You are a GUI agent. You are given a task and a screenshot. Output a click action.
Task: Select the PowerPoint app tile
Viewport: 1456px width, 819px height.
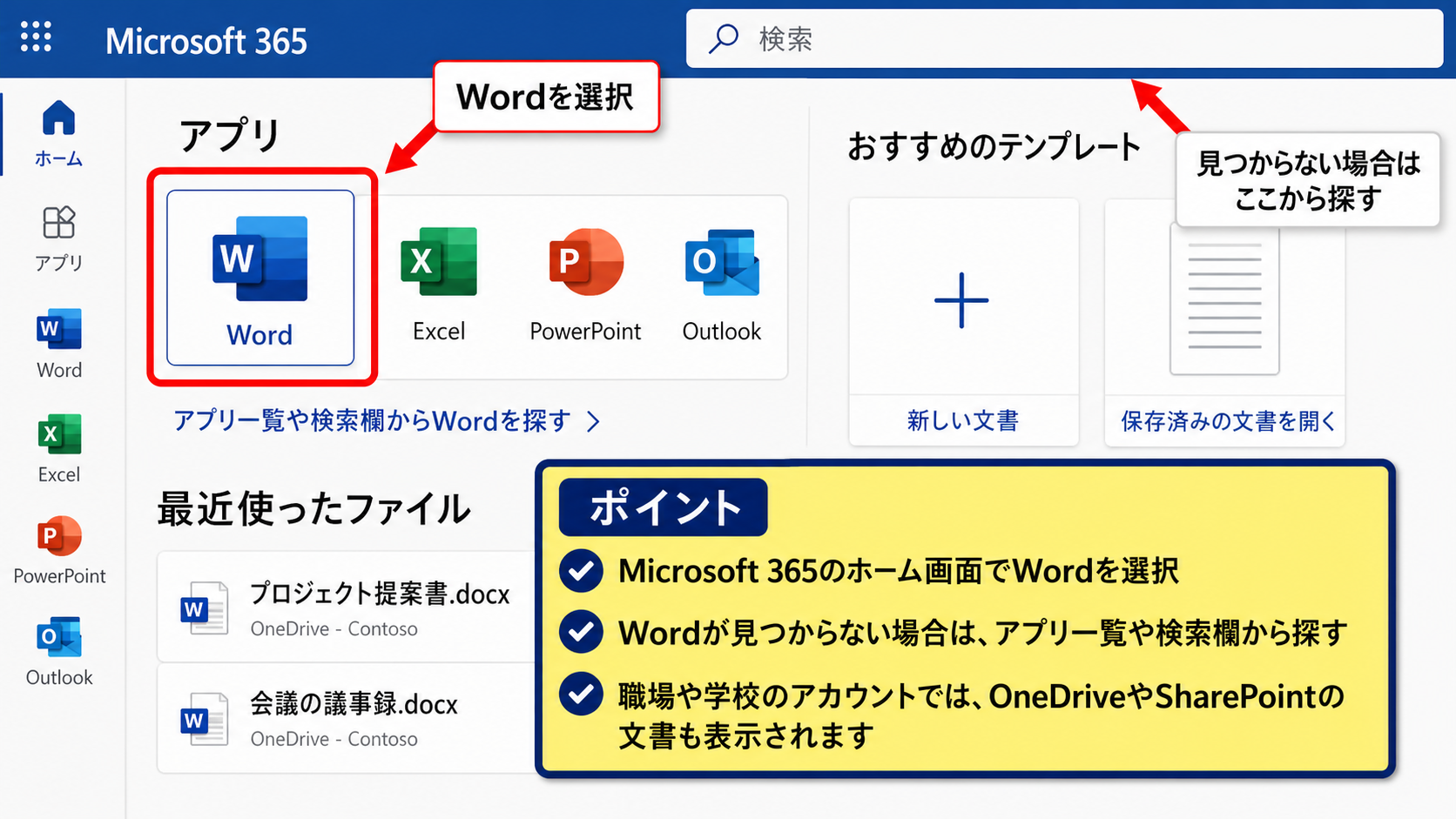click(585, 285)
